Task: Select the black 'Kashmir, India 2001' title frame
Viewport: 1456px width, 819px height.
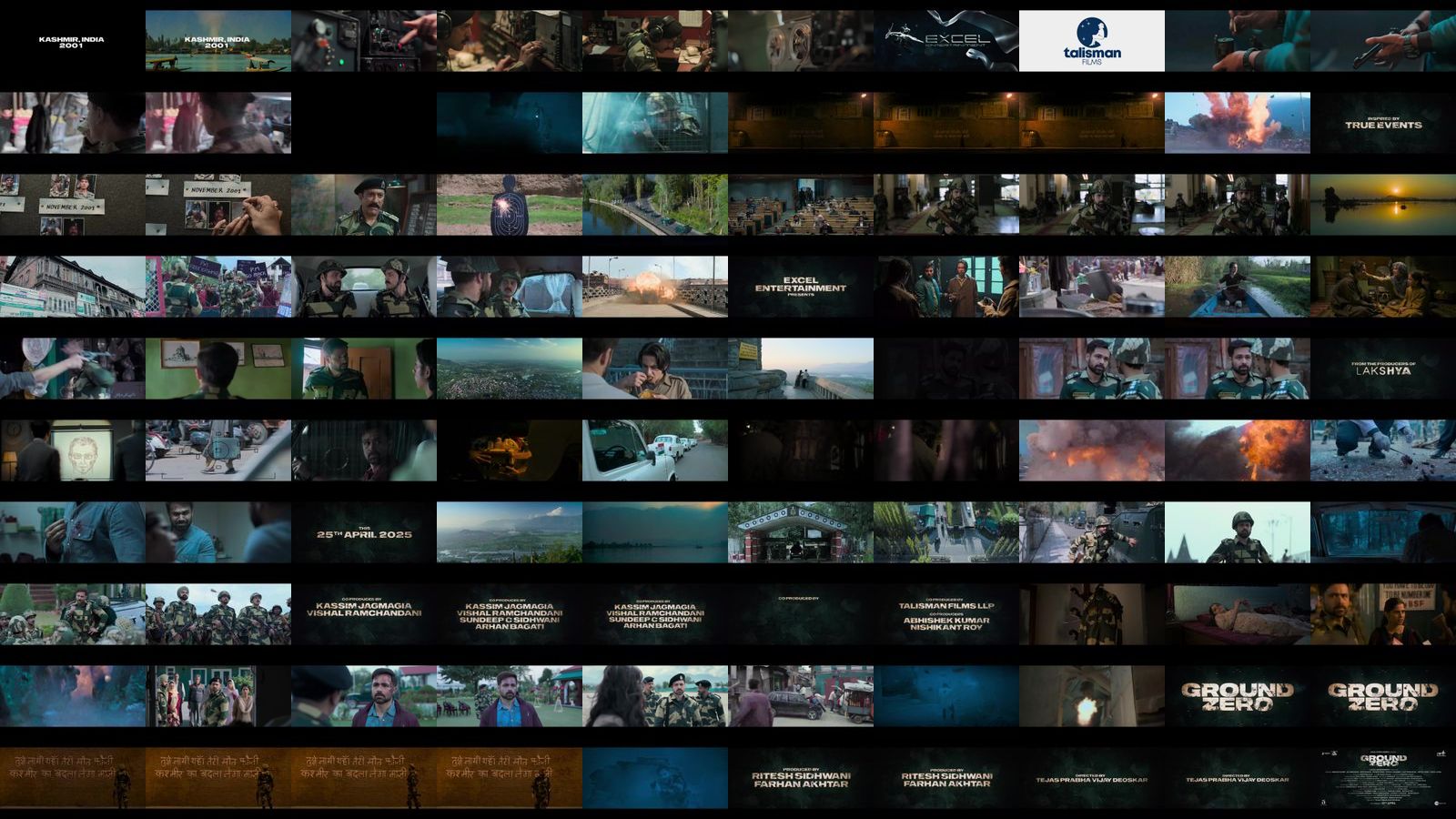Action: 73,41
